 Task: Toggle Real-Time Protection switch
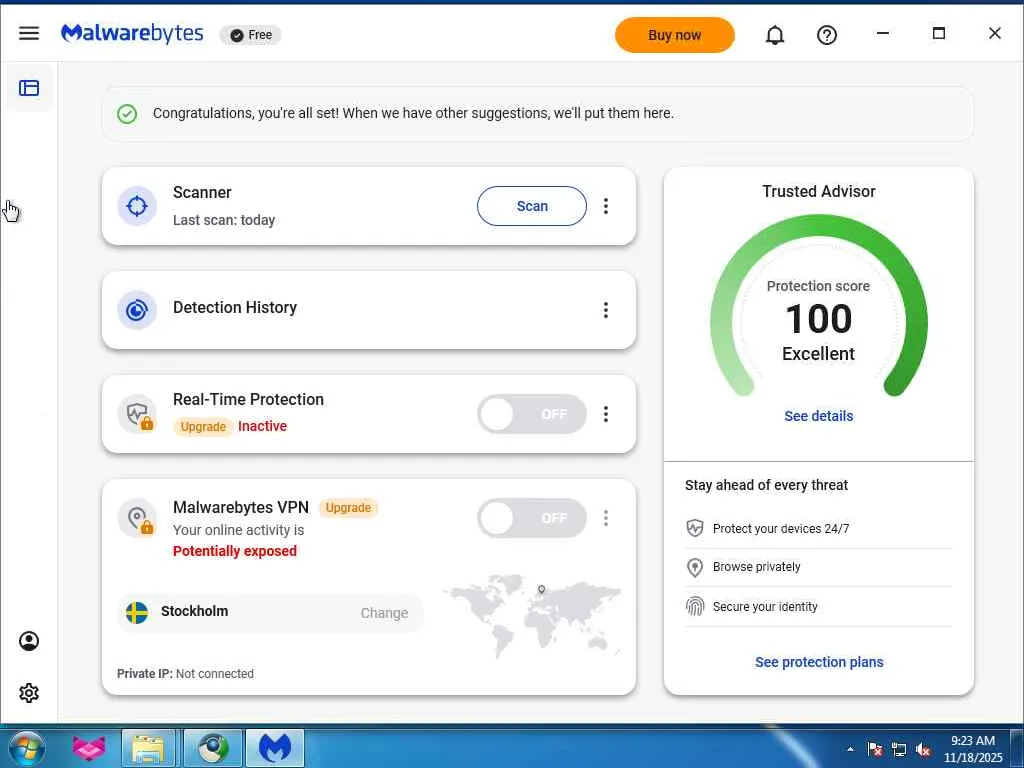coord(532,414)
